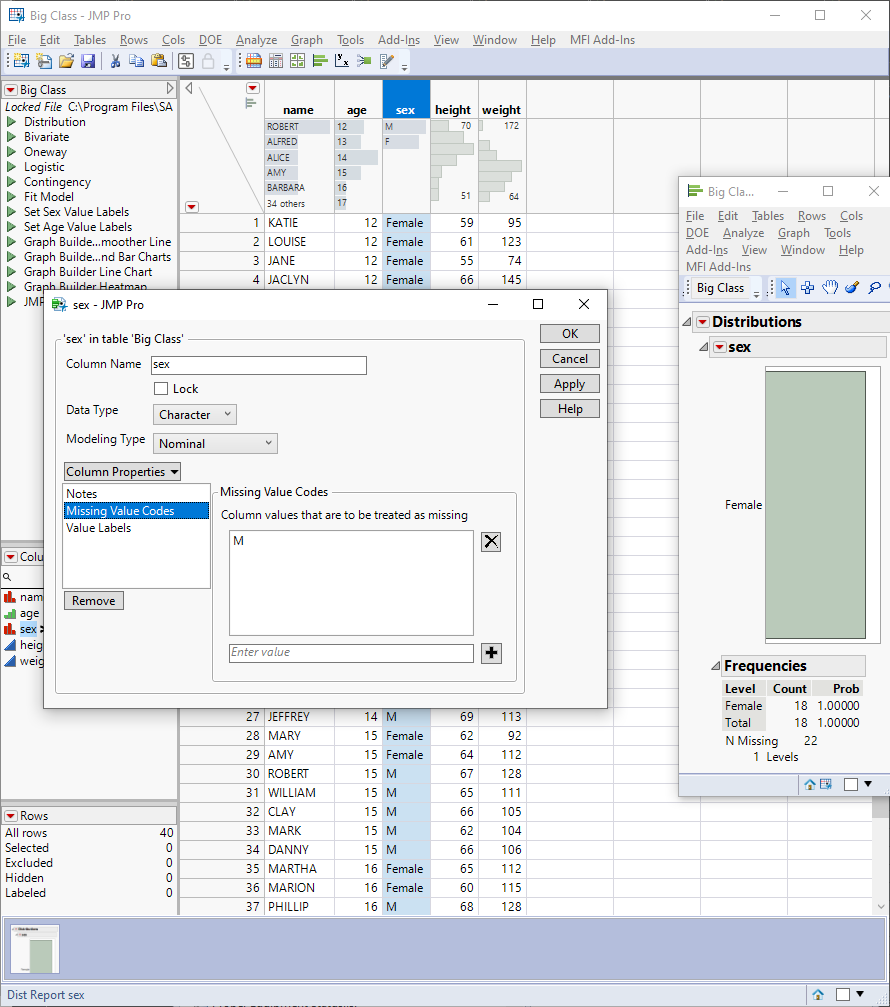Click inside the Column Name input field
This screenshot has width=890, height=1007.
click(258, 365)
